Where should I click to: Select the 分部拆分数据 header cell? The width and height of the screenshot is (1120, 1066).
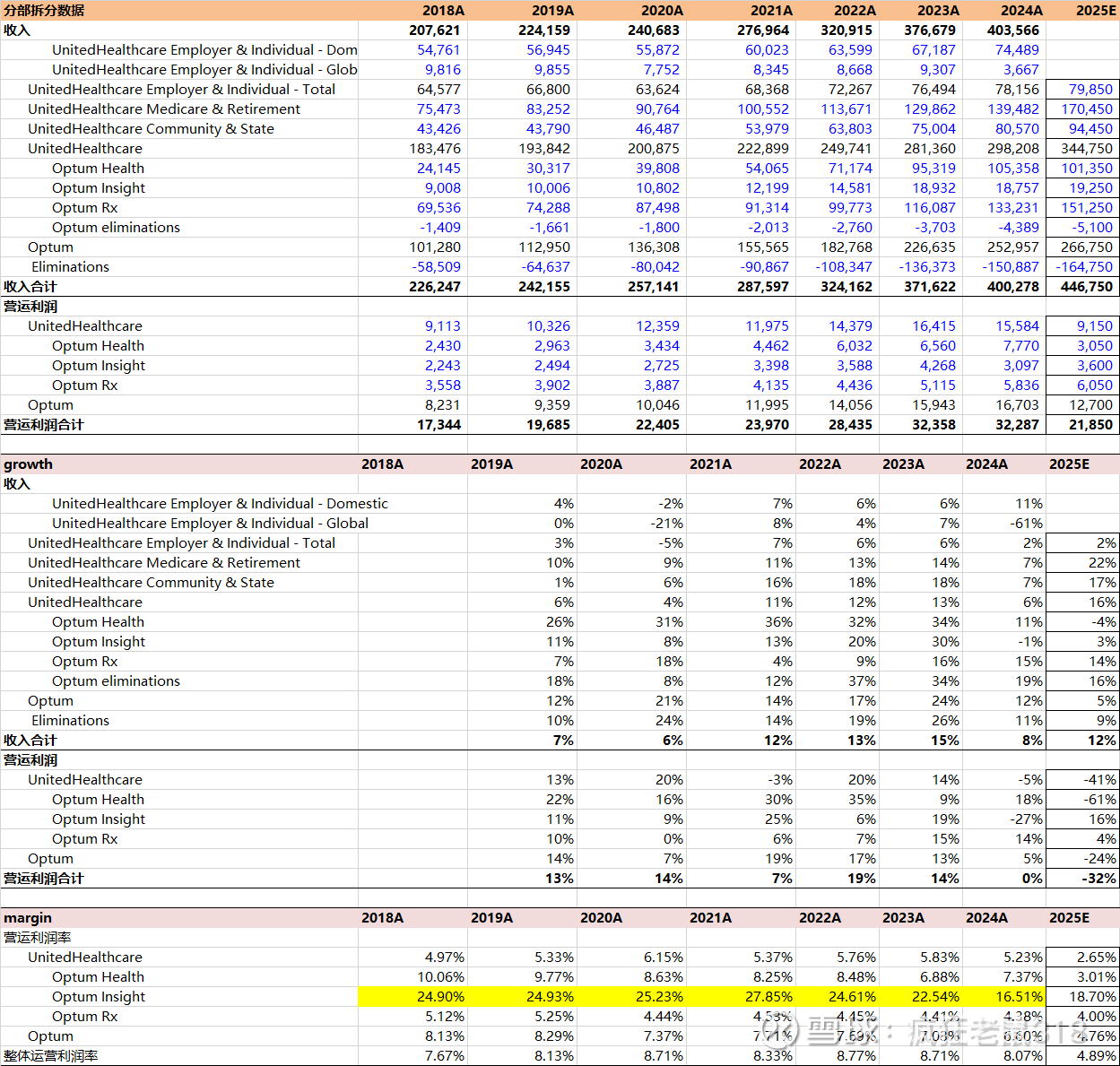45,11
